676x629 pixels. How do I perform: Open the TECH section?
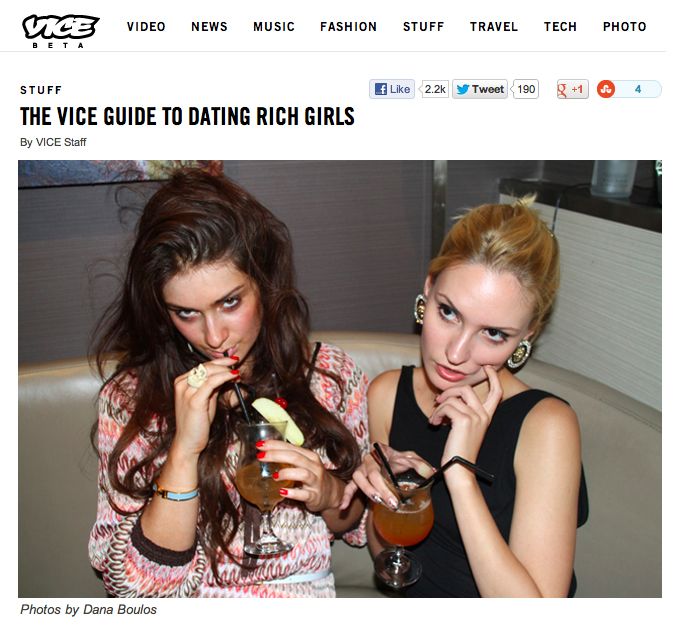(560, 27)
